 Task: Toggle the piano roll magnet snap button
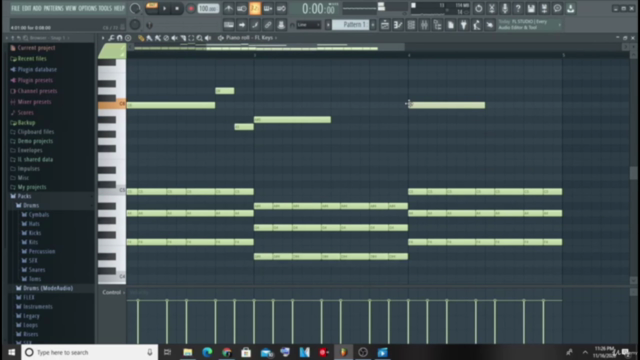(120, 38)
